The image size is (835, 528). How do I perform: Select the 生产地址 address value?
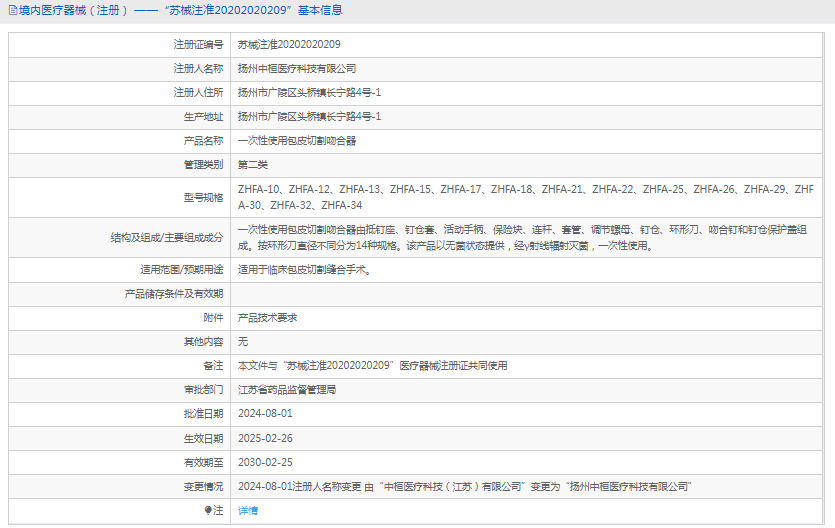tap(309, 117)
